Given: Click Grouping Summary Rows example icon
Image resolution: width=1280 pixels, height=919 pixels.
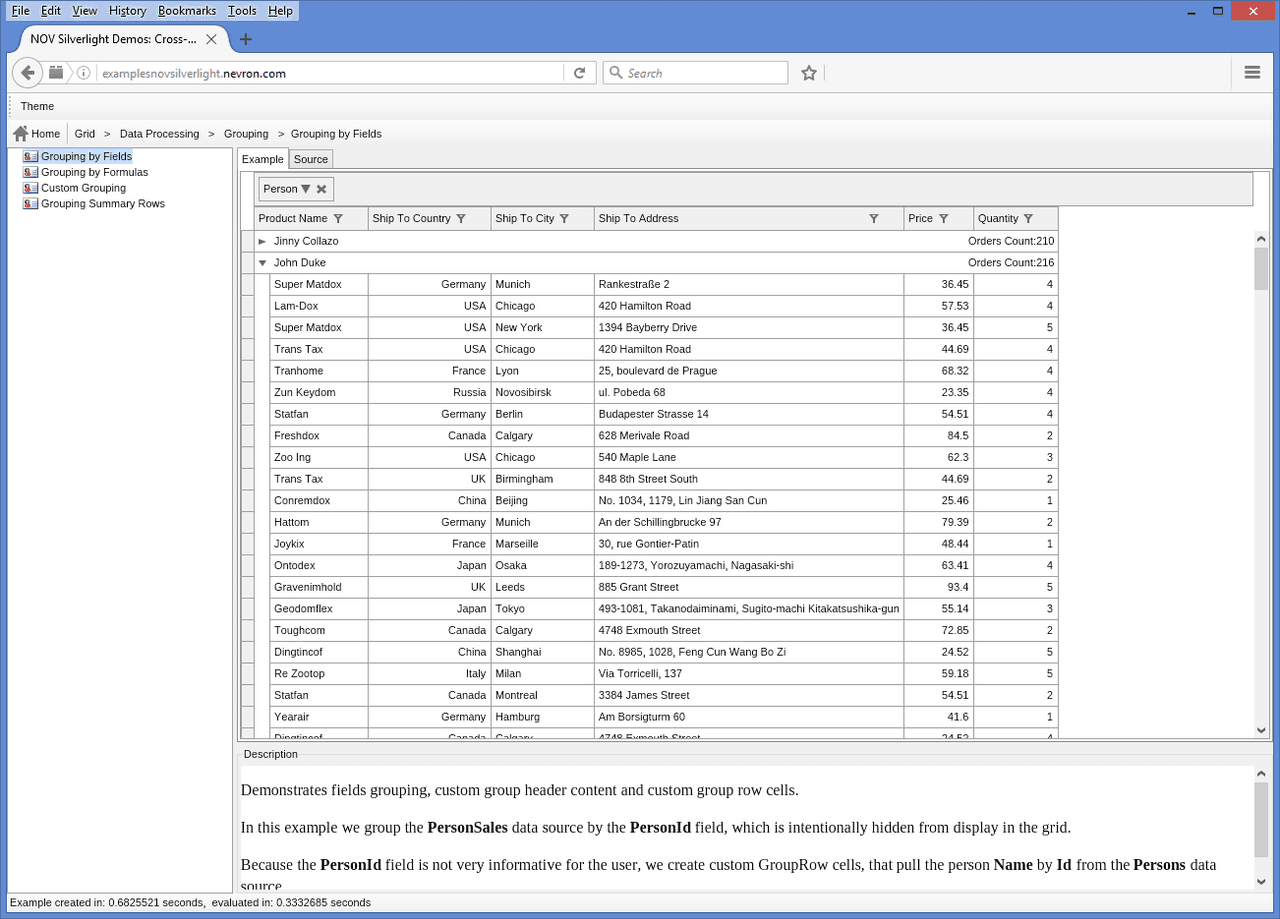Looking at the screenshot, I should coord(31,203).
